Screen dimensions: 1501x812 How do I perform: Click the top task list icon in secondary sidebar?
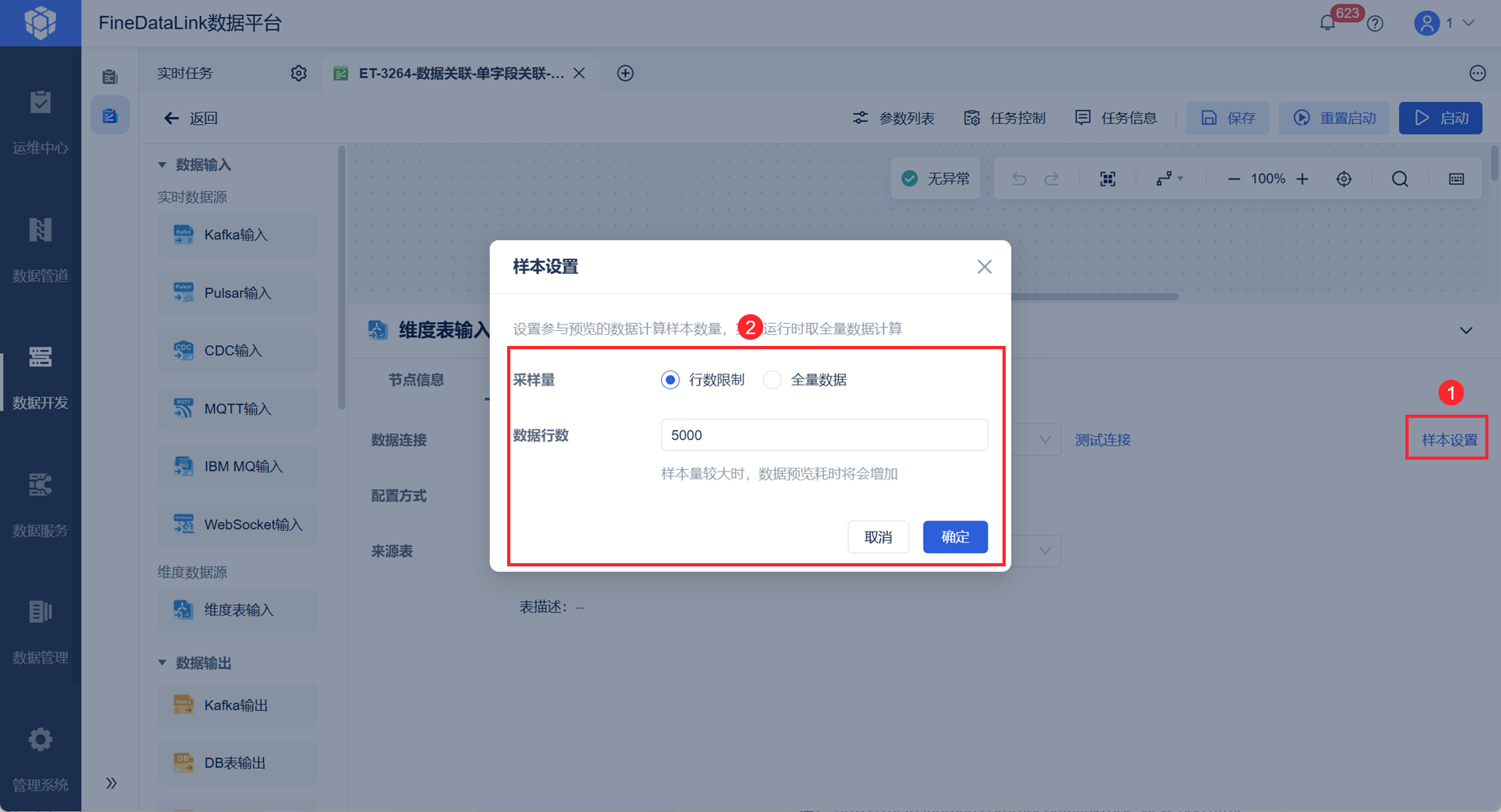110,77
